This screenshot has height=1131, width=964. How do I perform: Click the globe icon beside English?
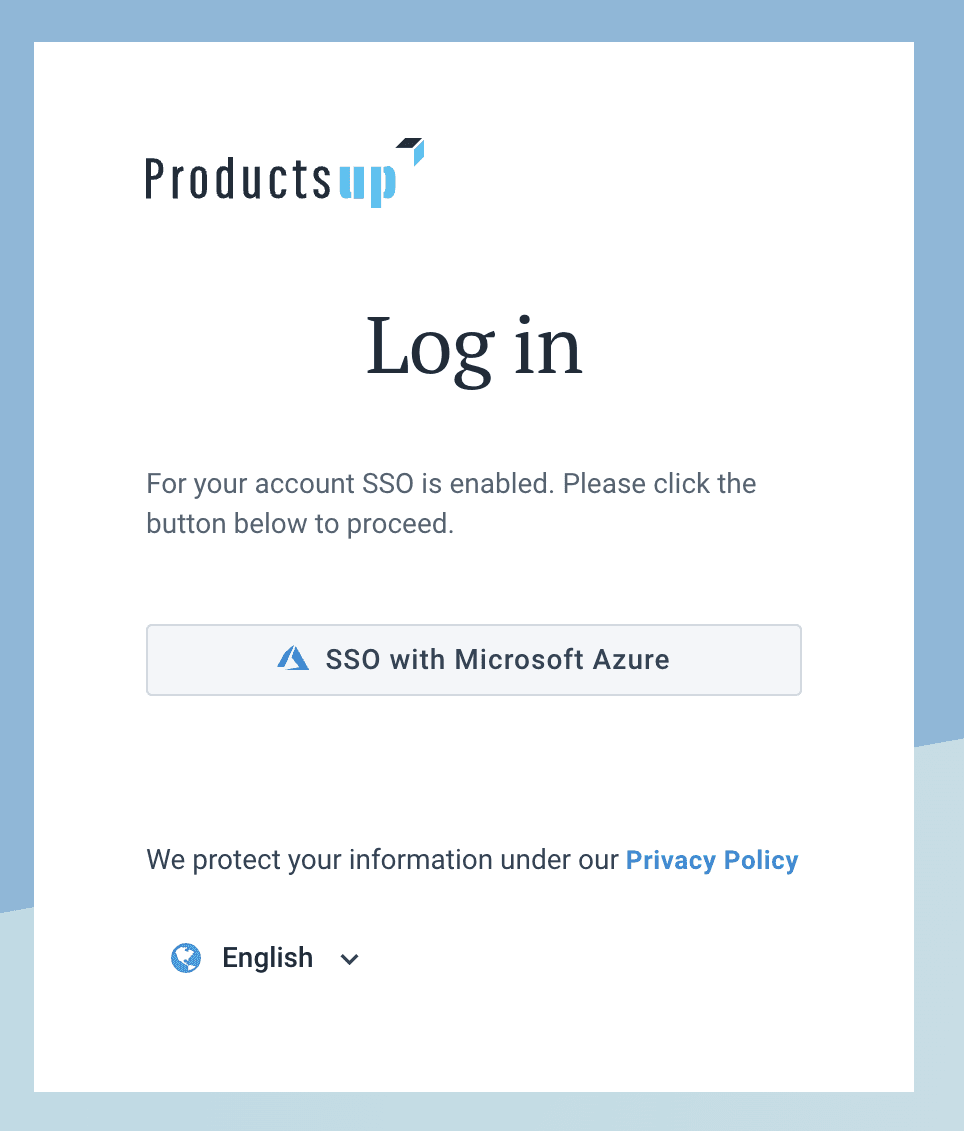[x=186, y=958]
